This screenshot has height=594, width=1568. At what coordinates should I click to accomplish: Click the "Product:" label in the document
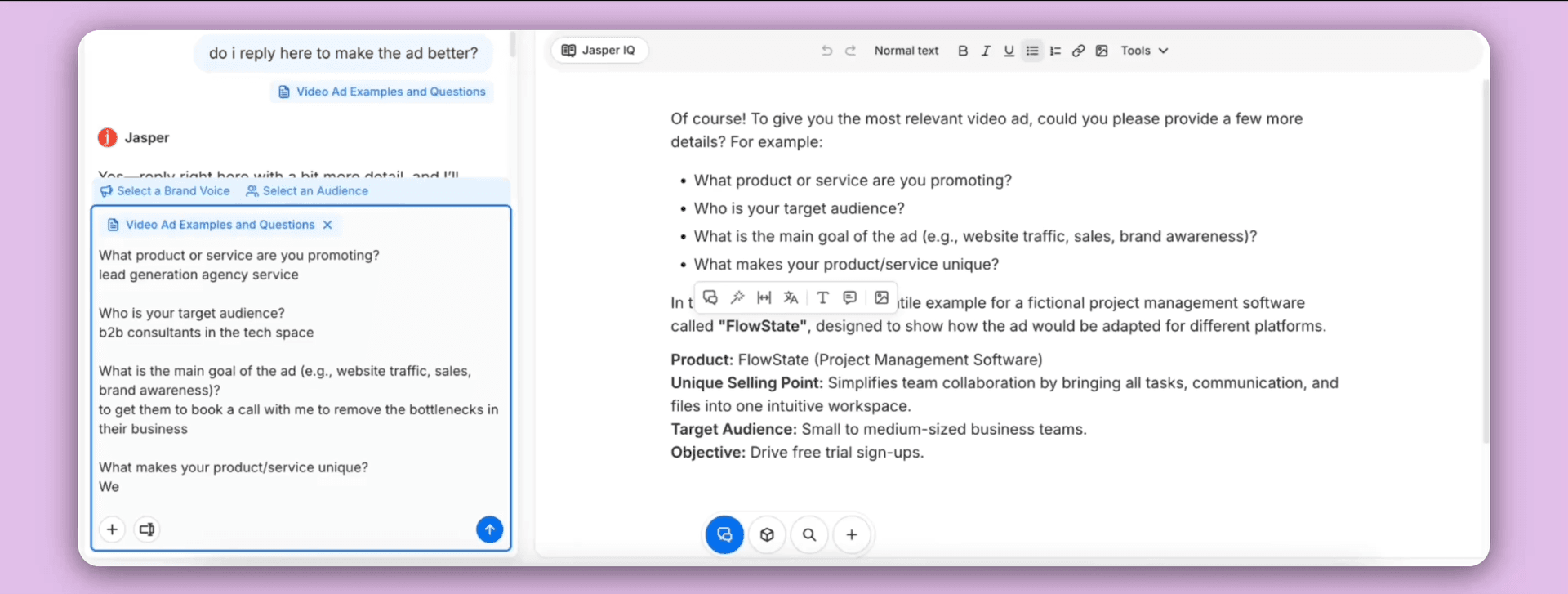[702, 360]
